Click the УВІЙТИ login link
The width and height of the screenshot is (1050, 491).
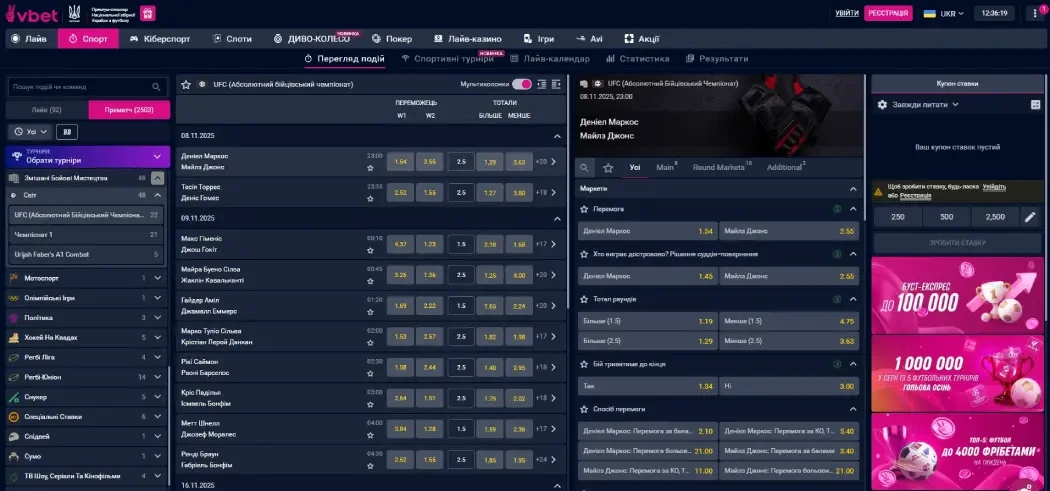pos(846,13)
